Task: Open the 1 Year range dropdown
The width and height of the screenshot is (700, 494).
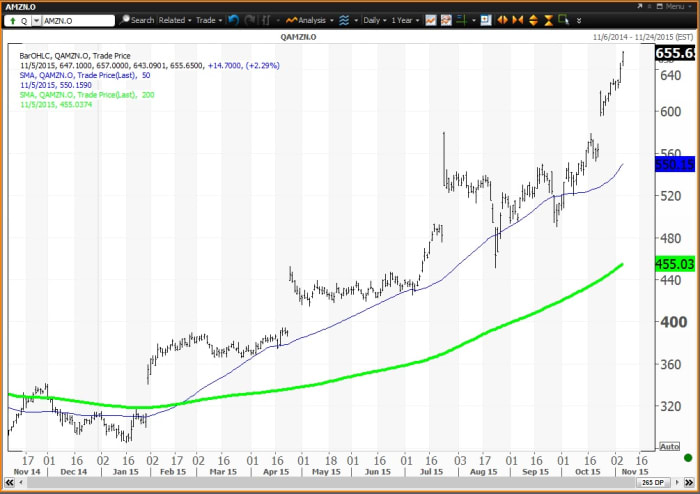Action: point(405,20)
